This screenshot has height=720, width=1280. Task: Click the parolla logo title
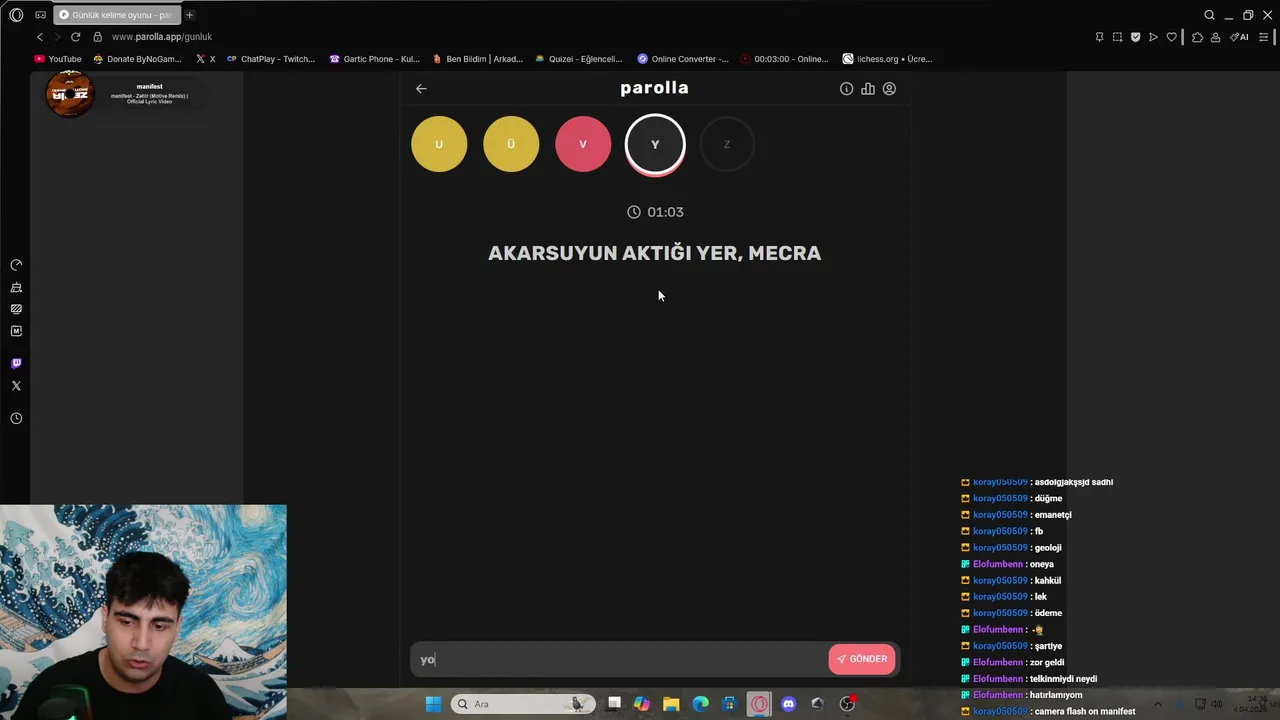tap(654, 88)
